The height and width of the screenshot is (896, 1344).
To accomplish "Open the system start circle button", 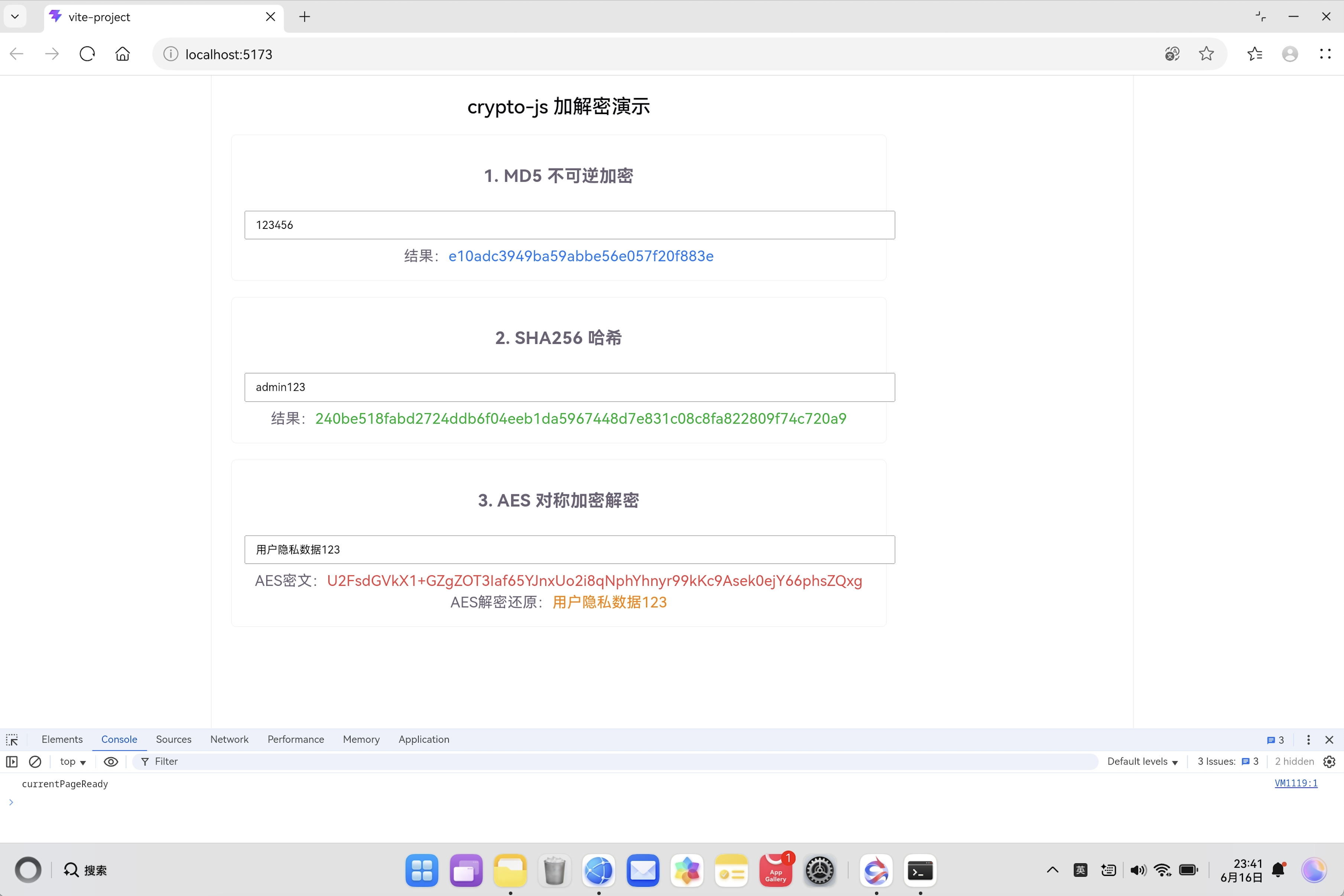I will point(28,870).
